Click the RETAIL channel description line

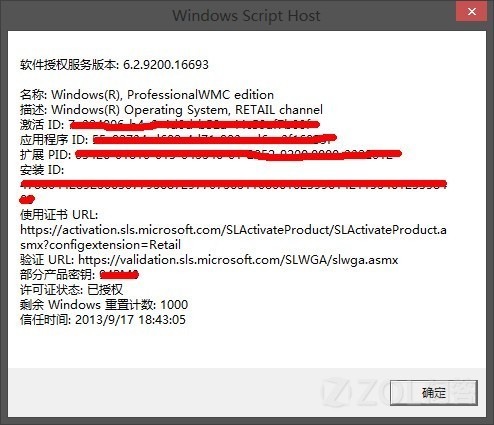click(x=171, y=110)
